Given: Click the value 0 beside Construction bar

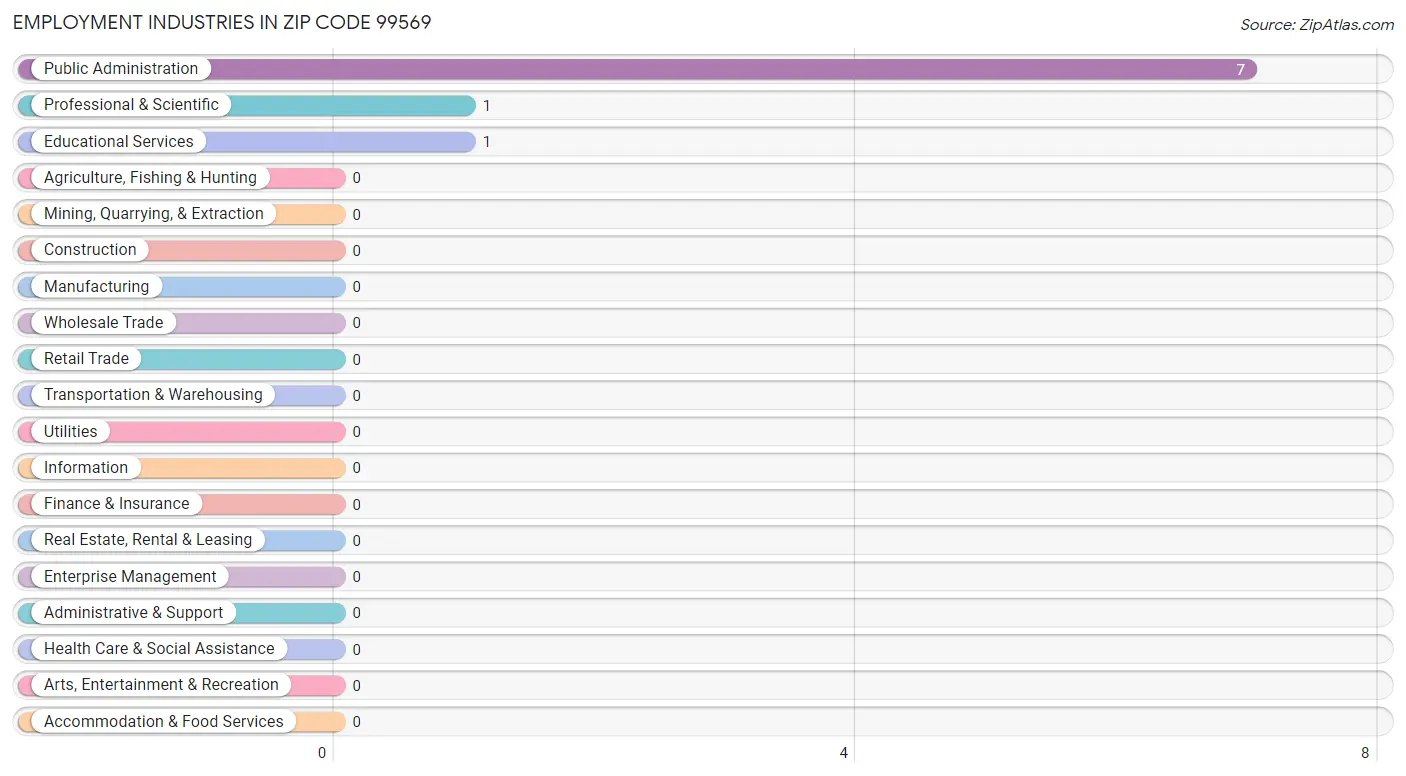Looking at the screenshot, I should (x=357, y=251).
